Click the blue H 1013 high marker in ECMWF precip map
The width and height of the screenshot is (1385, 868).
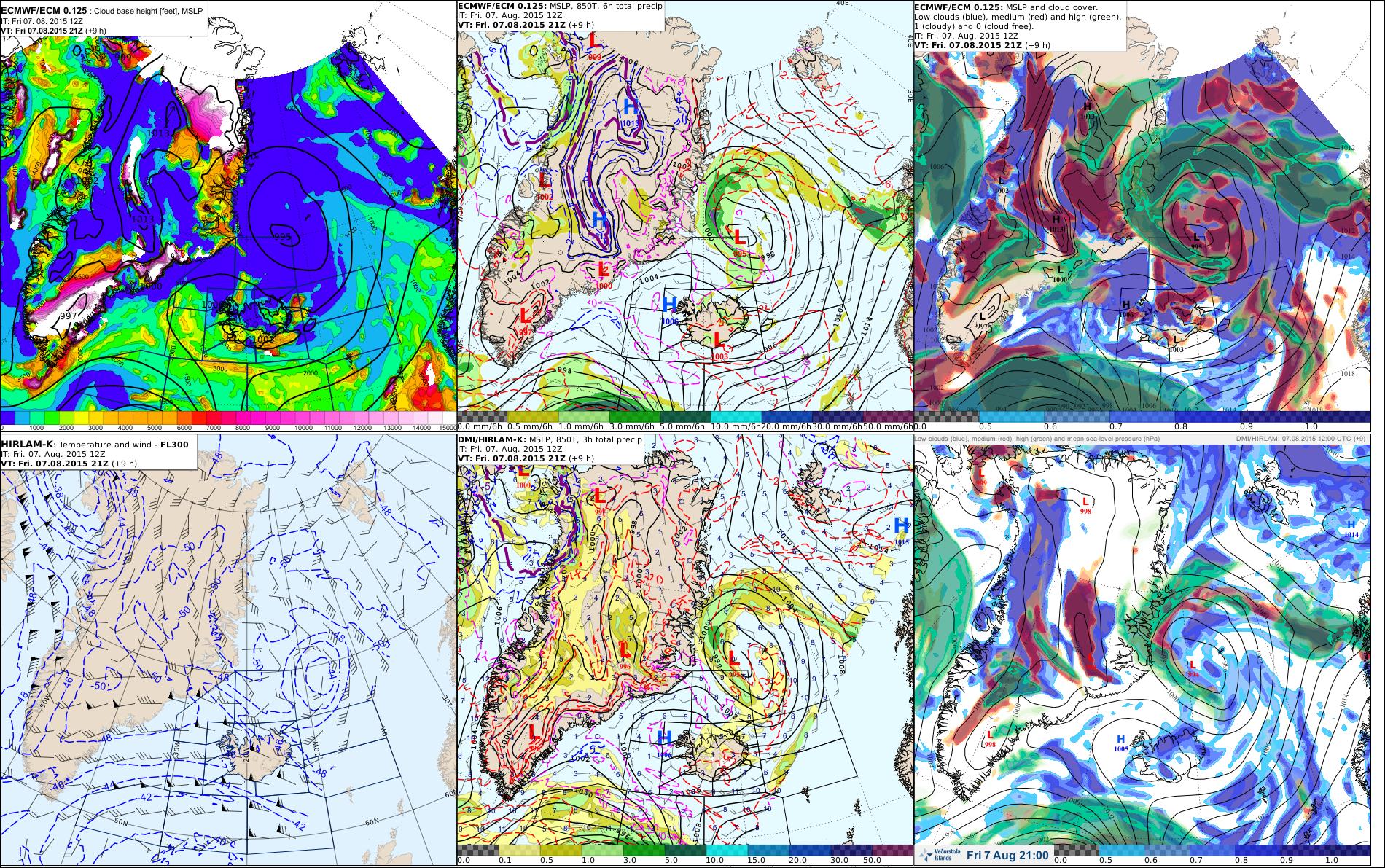click(630, 111)
